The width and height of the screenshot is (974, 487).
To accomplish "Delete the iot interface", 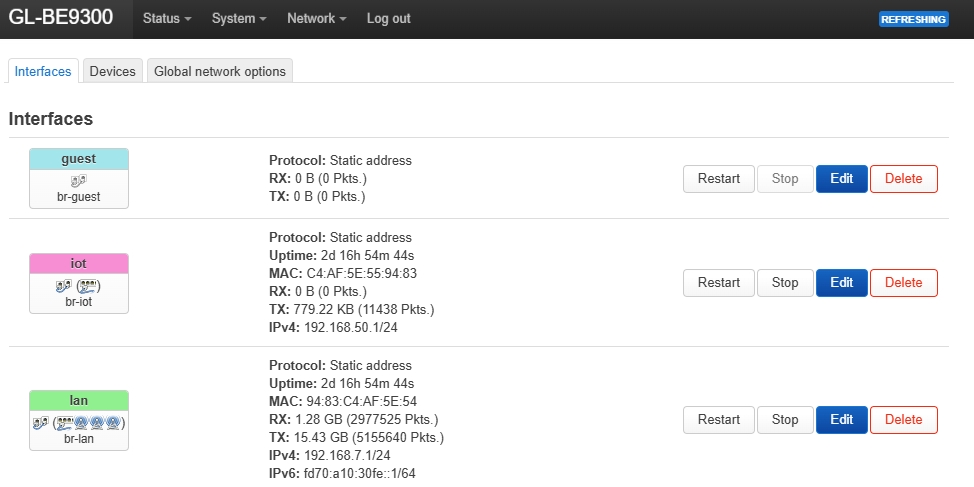I will pos(903,283).
